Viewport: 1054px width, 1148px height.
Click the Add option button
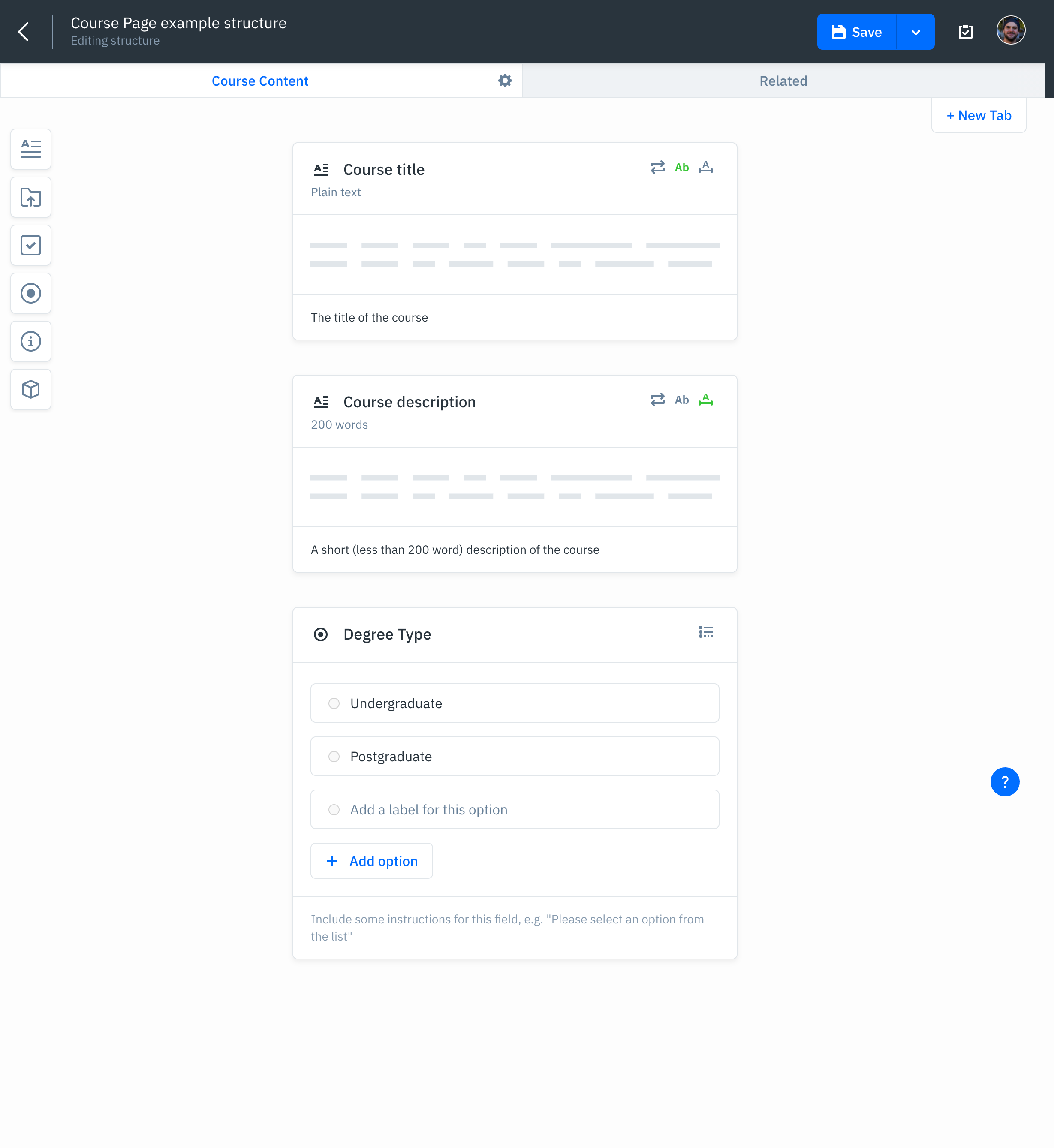[x=371, y=861]
